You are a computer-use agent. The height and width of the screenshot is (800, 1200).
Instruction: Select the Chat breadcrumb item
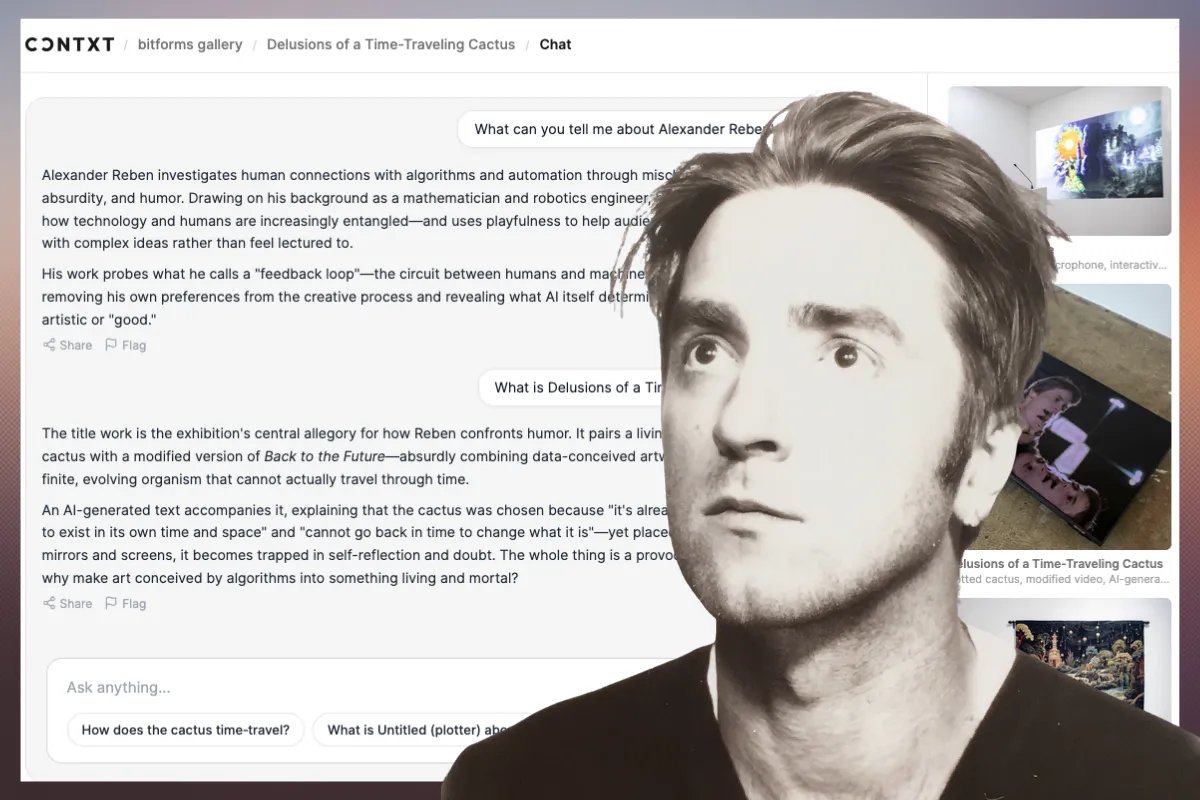tap(555, 44)
